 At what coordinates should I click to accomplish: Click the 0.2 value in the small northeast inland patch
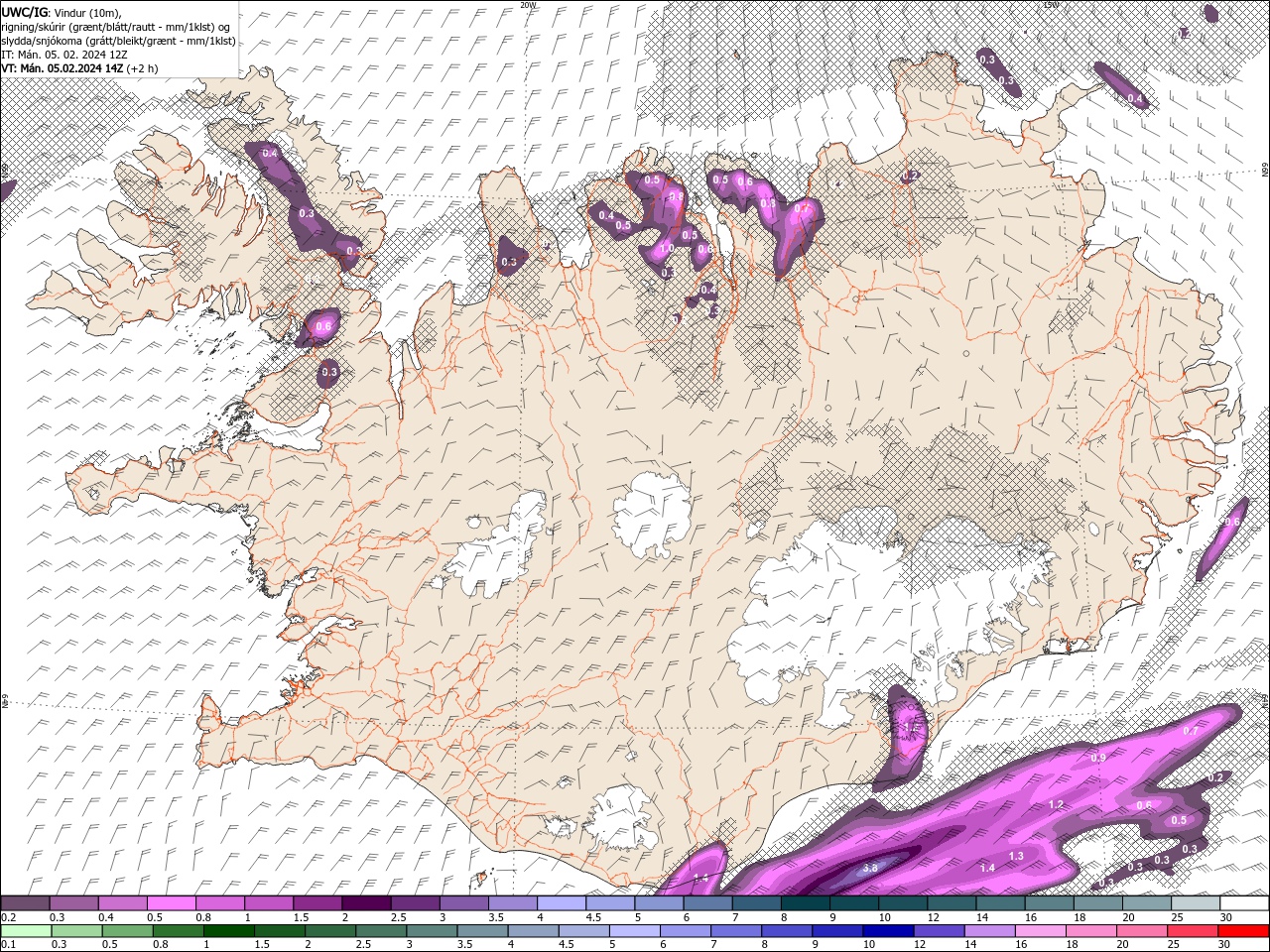[x=911, y=176]
